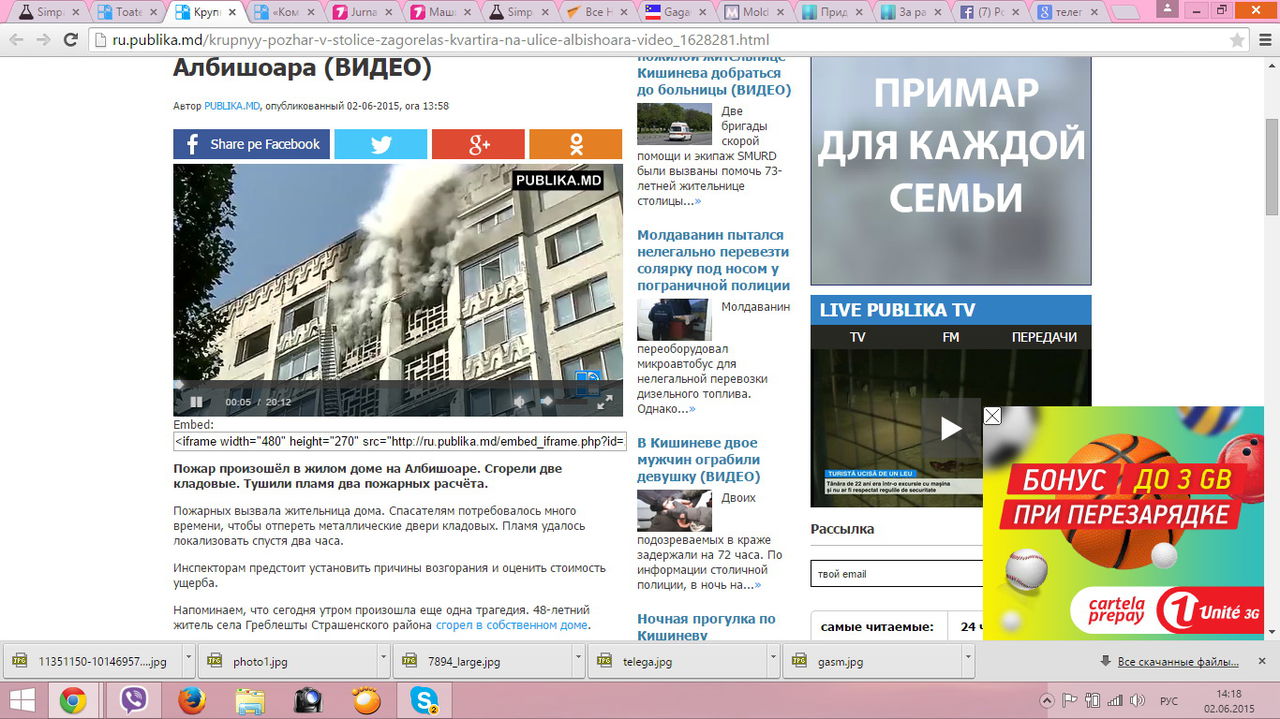Screen dimensions: 1280x719
Task: Expand options arrow for gasm.jpg download
Action: tap(970, 661)
